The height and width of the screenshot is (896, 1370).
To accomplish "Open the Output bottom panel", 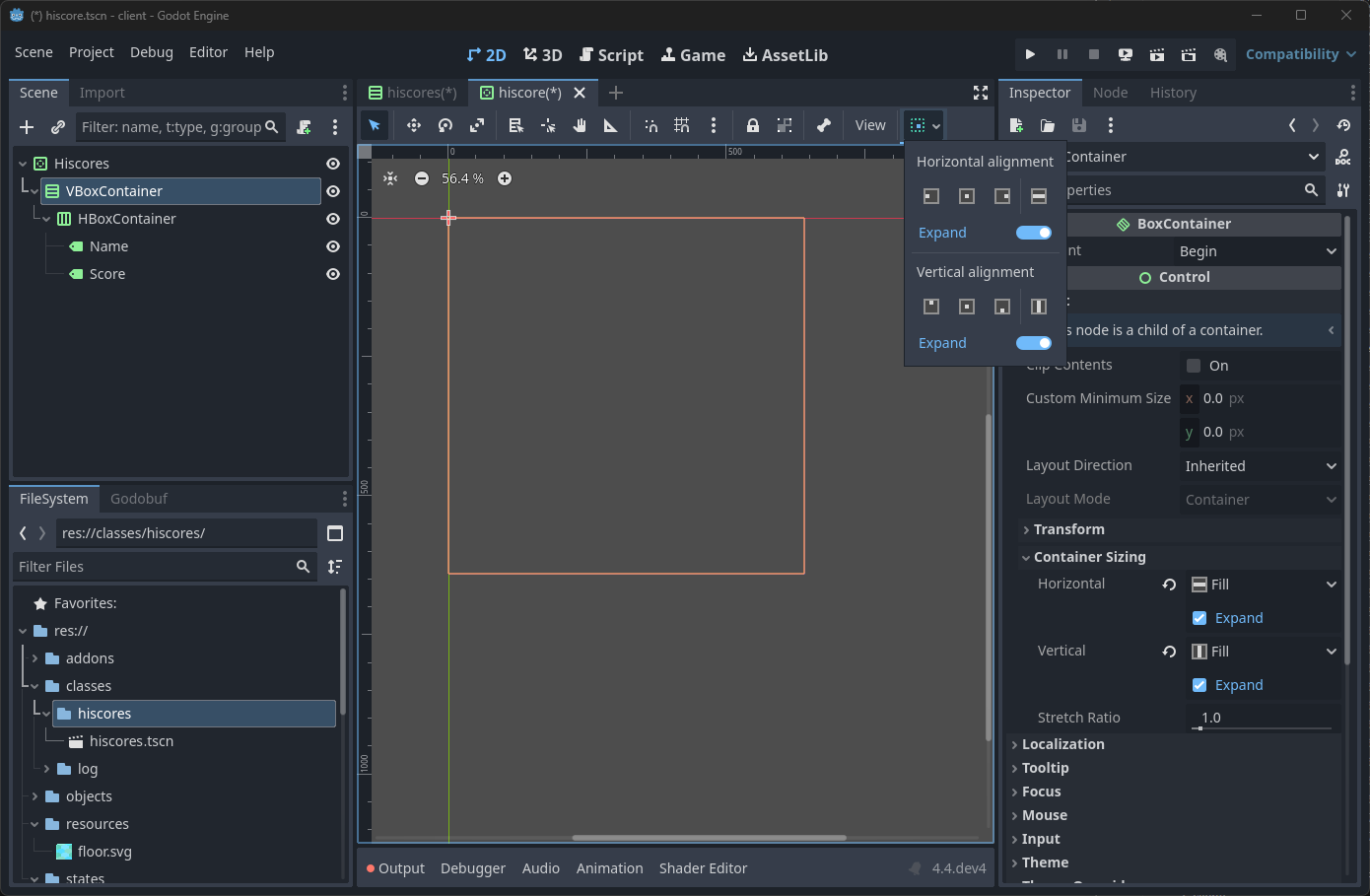I will [x=395, y=868].
